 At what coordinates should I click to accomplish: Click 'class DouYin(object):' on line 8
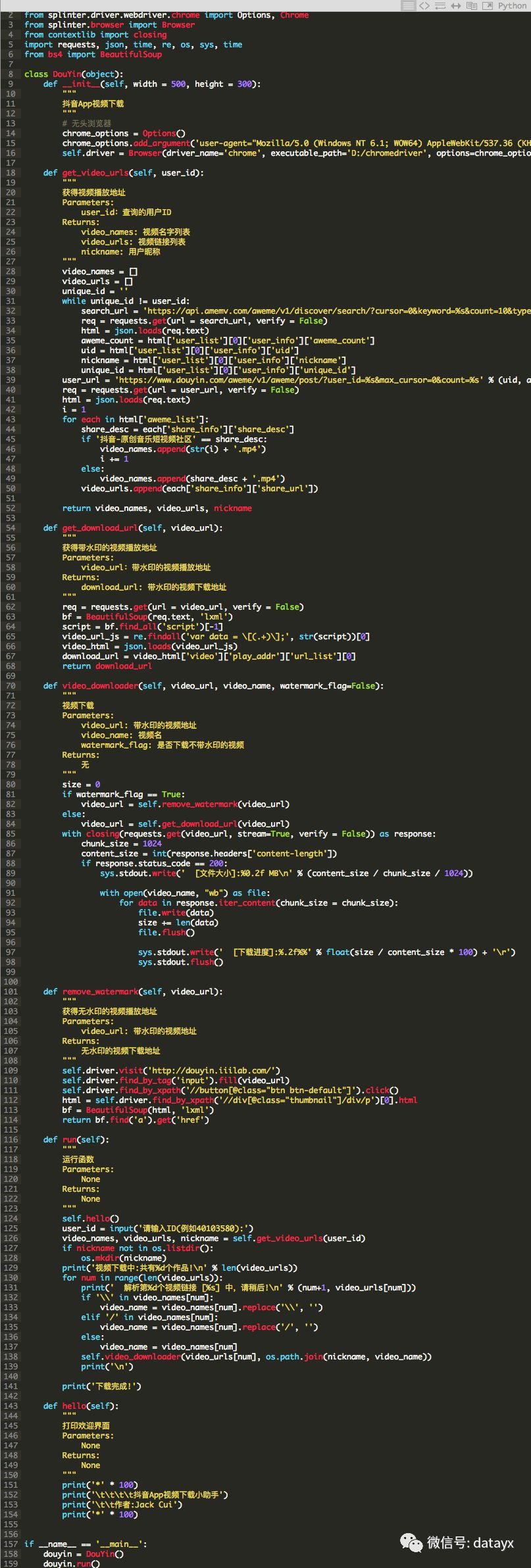74,74
